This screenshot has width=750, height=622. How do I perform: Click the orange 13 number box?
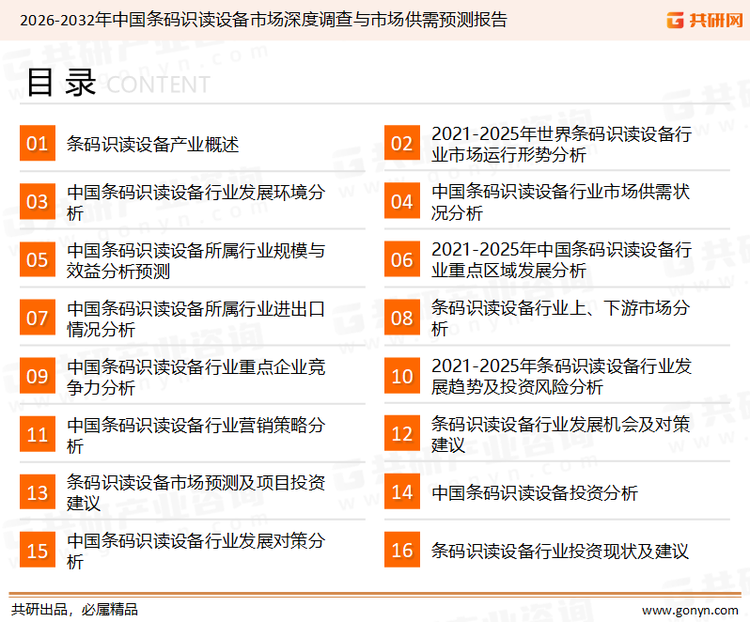tap(37, 492)
